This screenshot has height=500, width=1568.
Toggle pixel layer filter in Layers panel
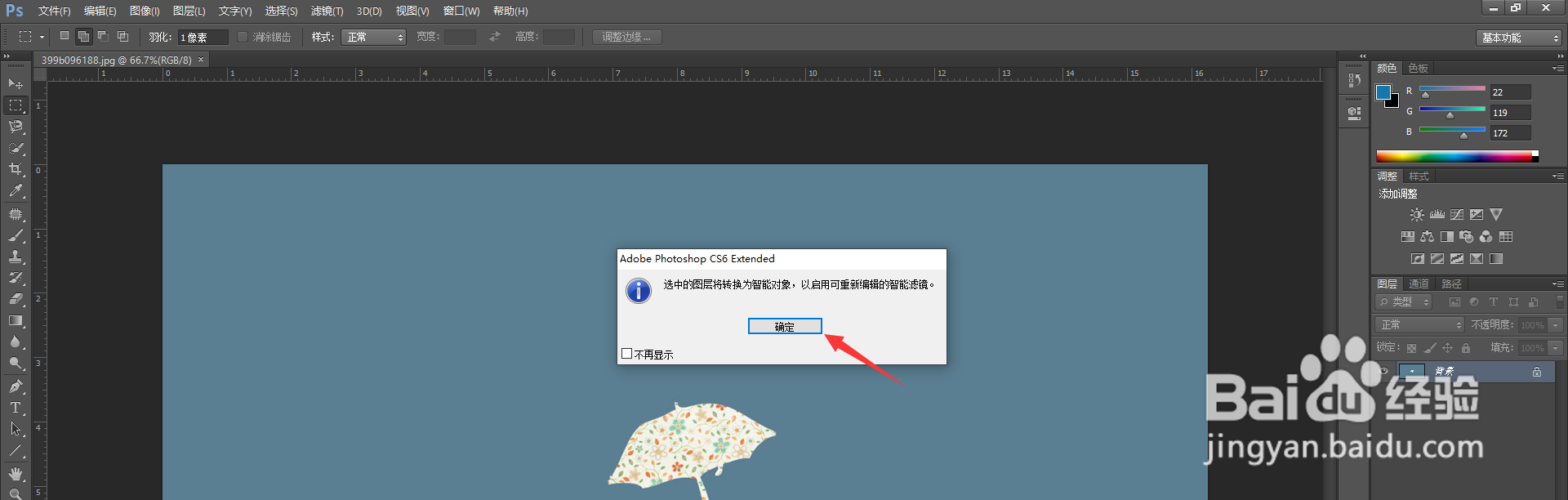(x=1454, y=302)
